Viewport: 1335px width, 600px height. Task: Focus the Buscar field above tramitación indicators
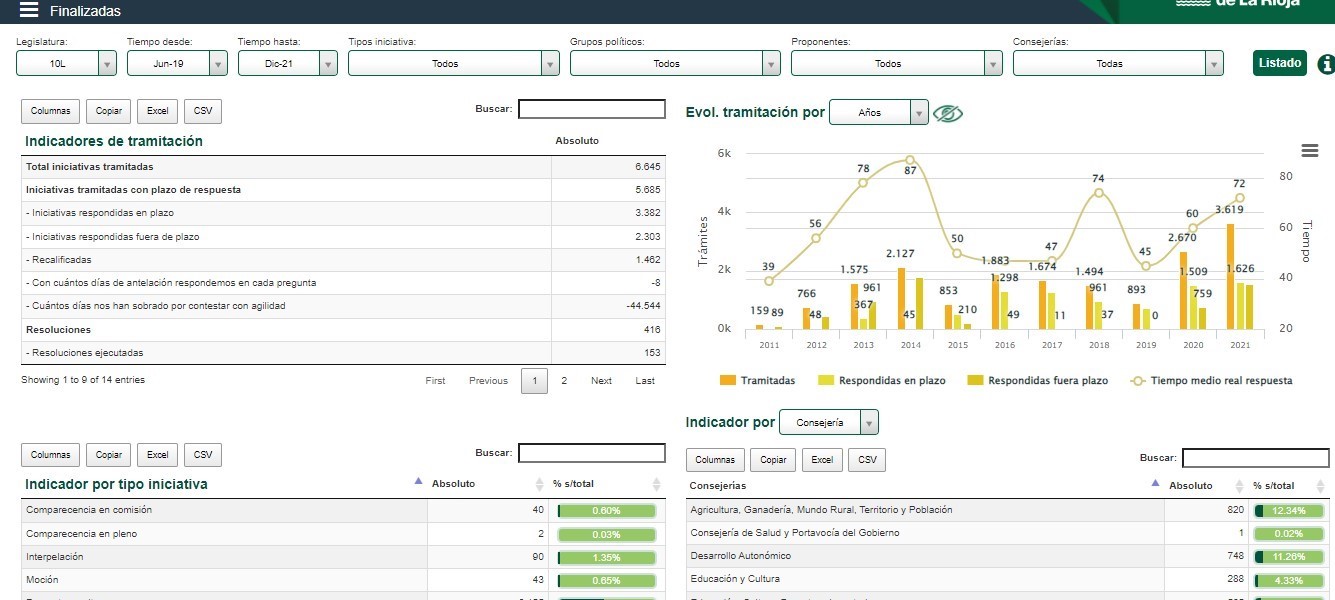591,109
